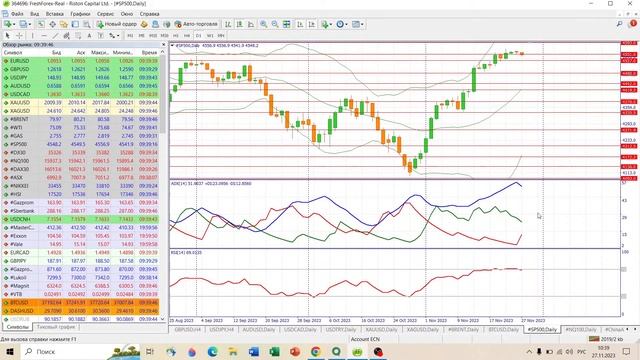Toggle the Market Watch panel icon
The width and height of the screenshot is (640, 360).
tap(41, 24)
